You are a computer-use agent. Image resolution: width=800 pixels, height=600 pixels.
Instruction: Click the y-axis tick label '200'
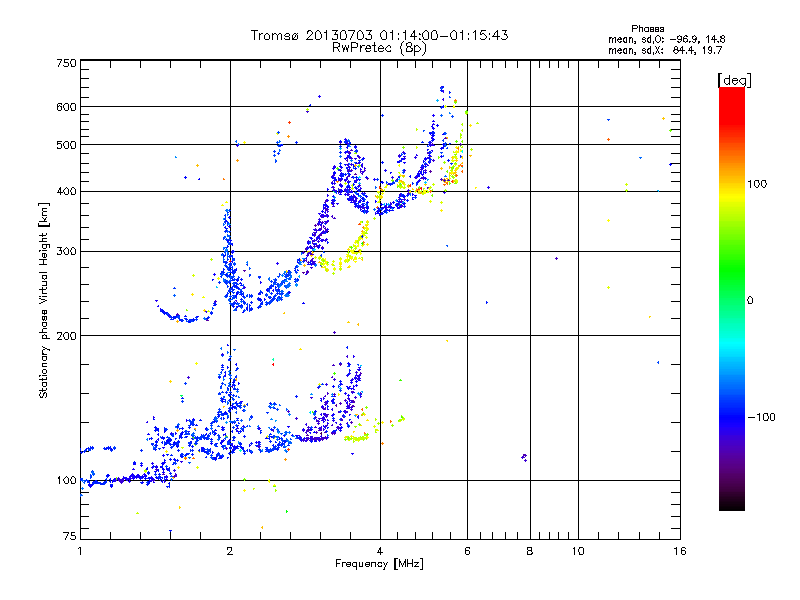[66, 336]
